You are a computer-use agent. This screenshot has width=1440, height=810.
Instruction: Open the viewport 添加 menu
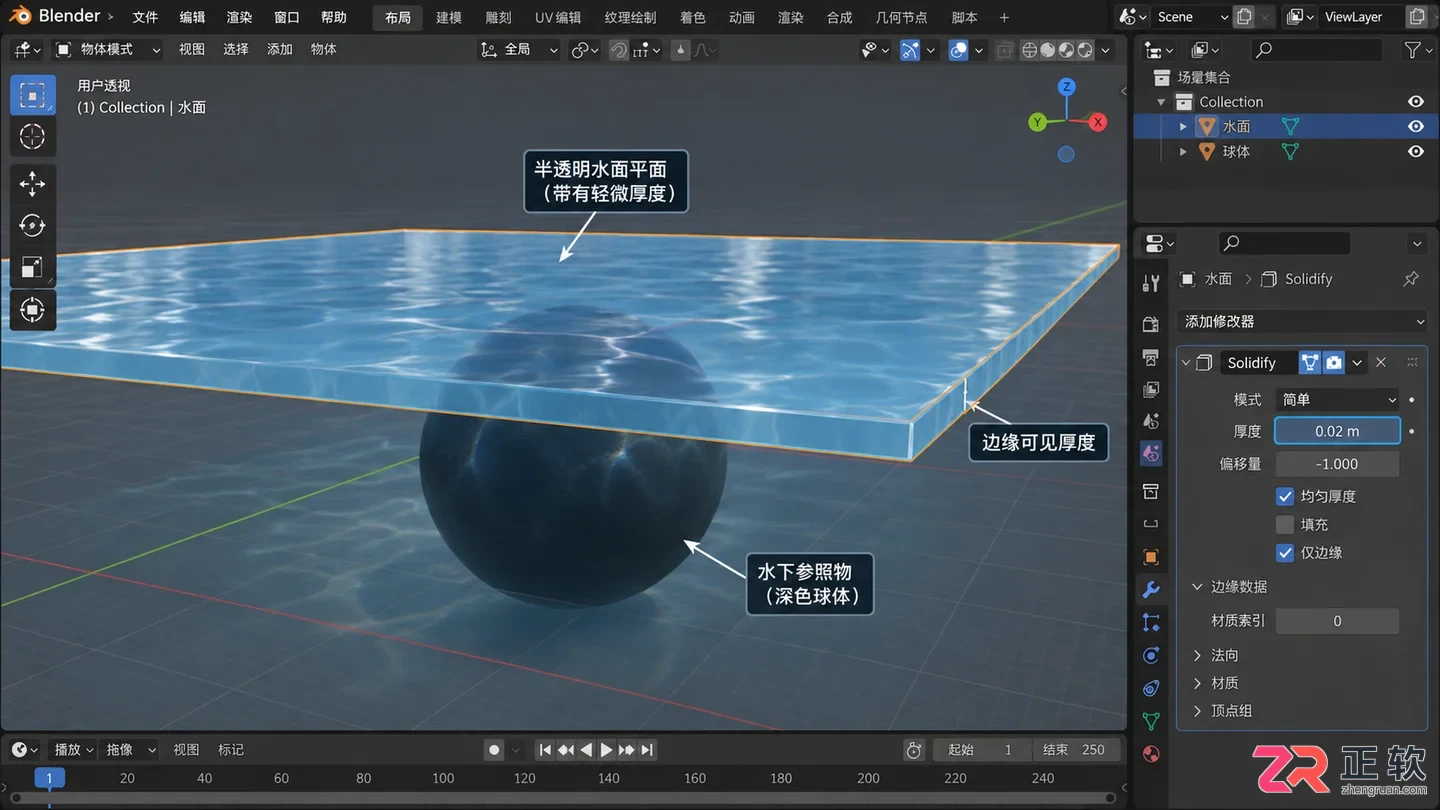[280, 49]
